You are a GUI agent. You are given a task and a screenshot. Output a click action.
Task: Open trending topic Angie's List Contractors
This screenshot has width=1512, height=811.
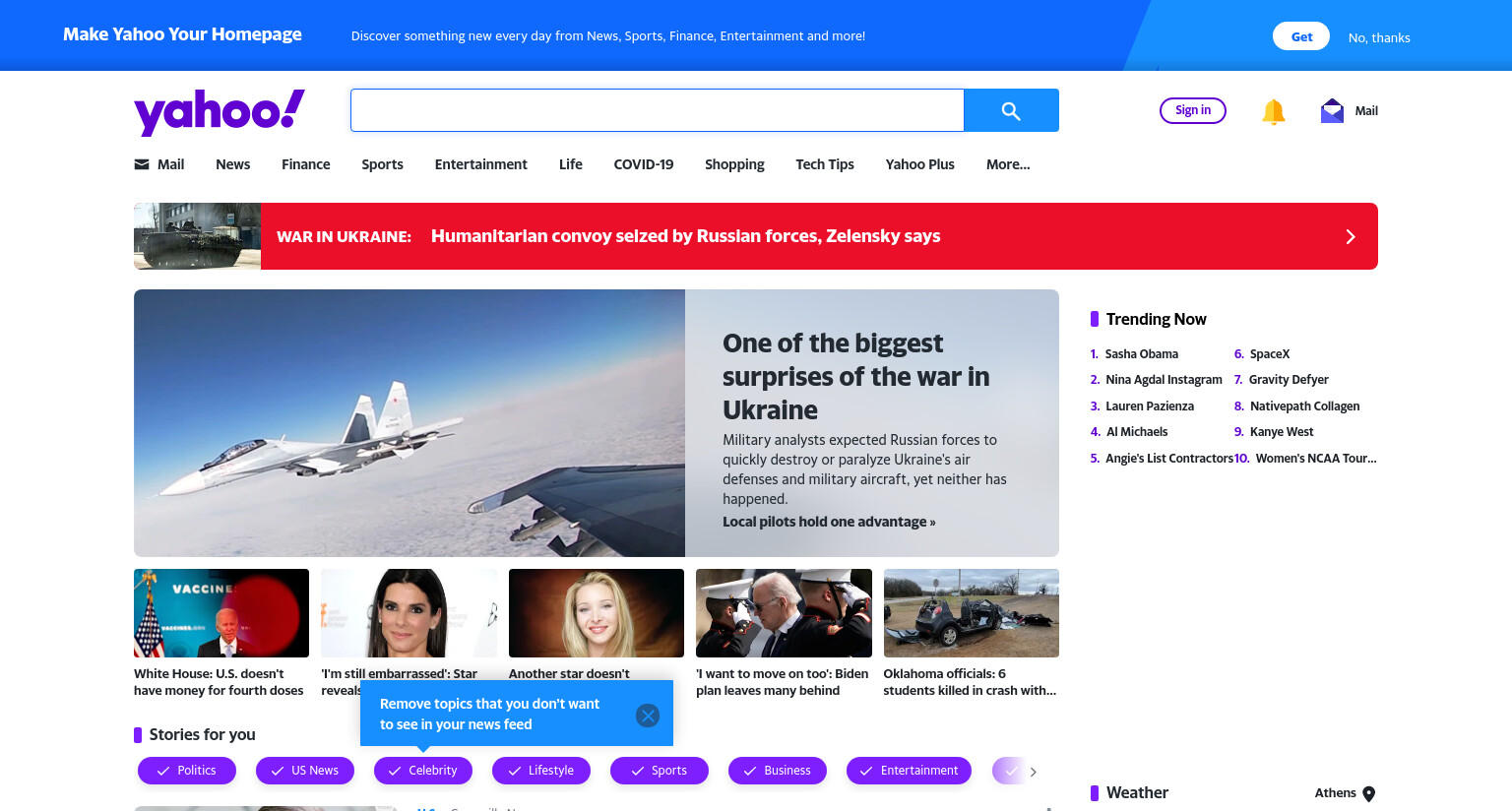click(1169, 459)
